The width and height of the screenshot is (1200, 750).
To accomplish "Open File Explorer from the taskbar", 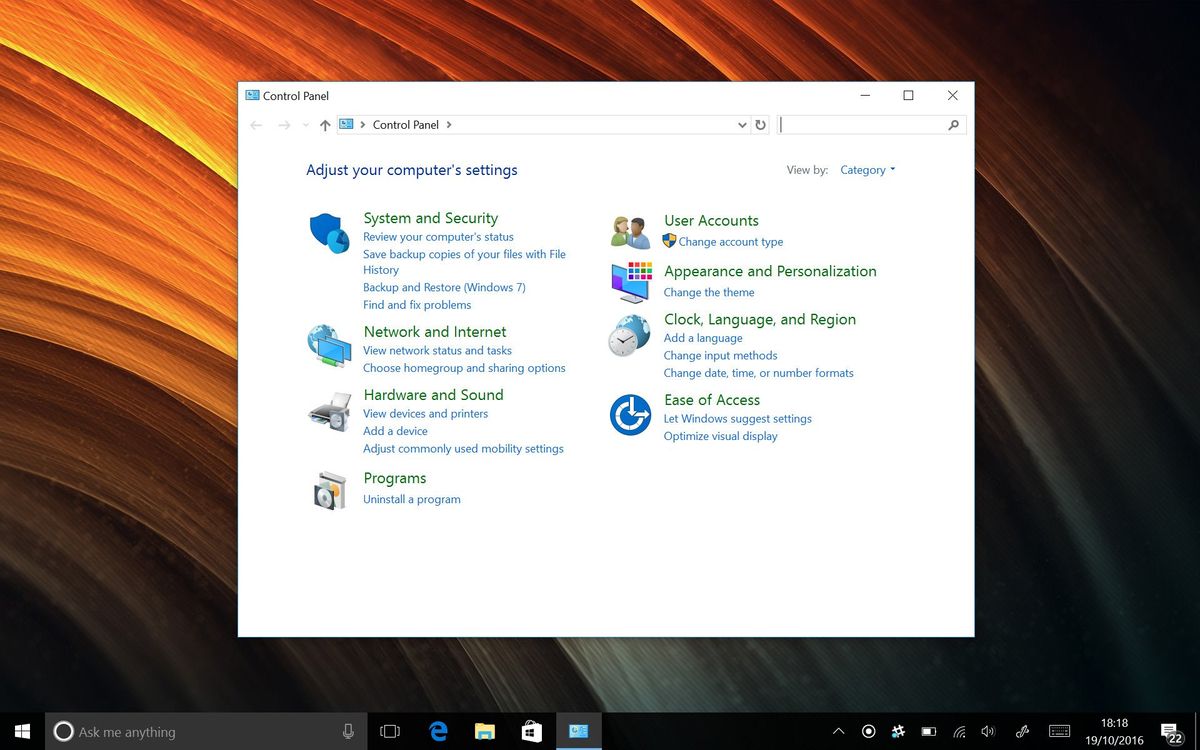I will 485,731.
